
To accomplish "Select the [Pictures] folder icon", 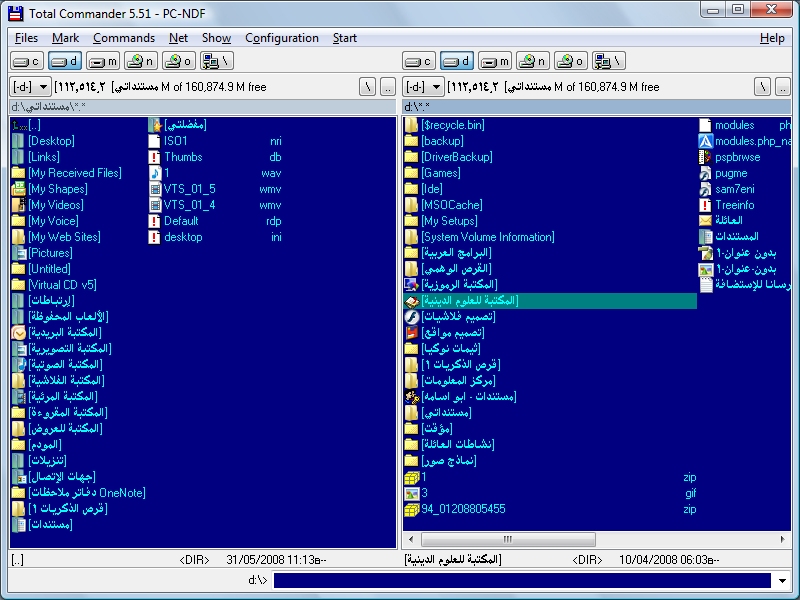I will (x=18, y=253).
